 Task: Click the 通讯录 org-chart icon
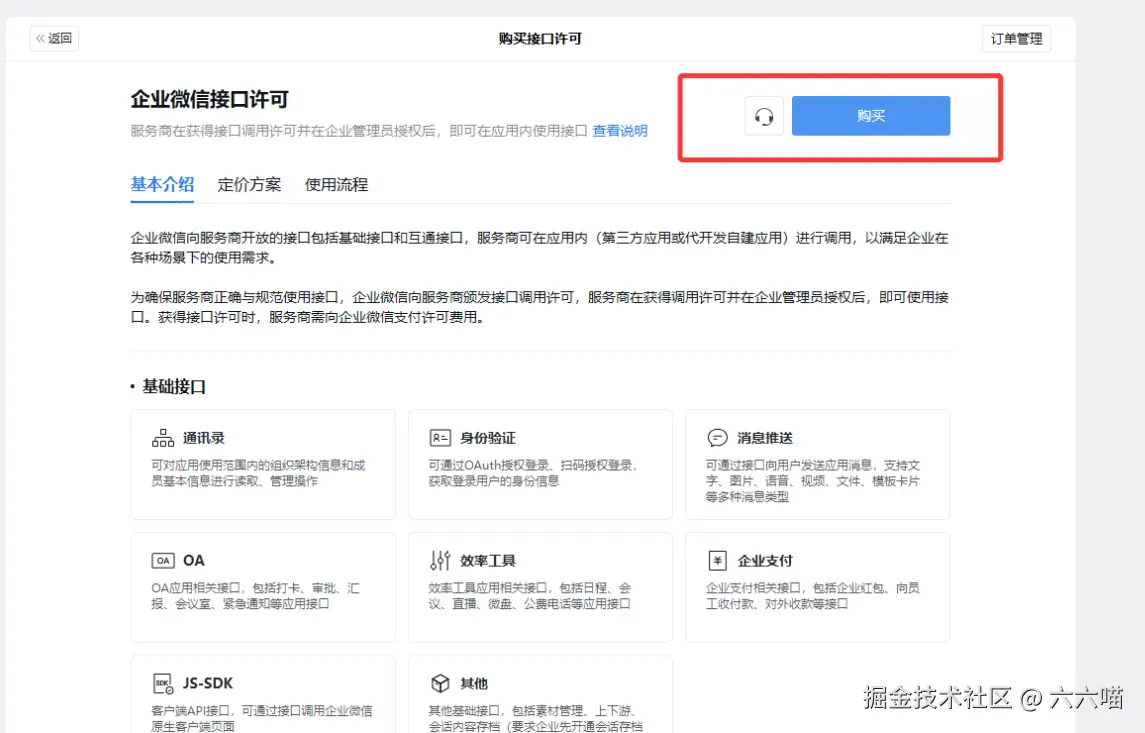[x=163, y=438]
